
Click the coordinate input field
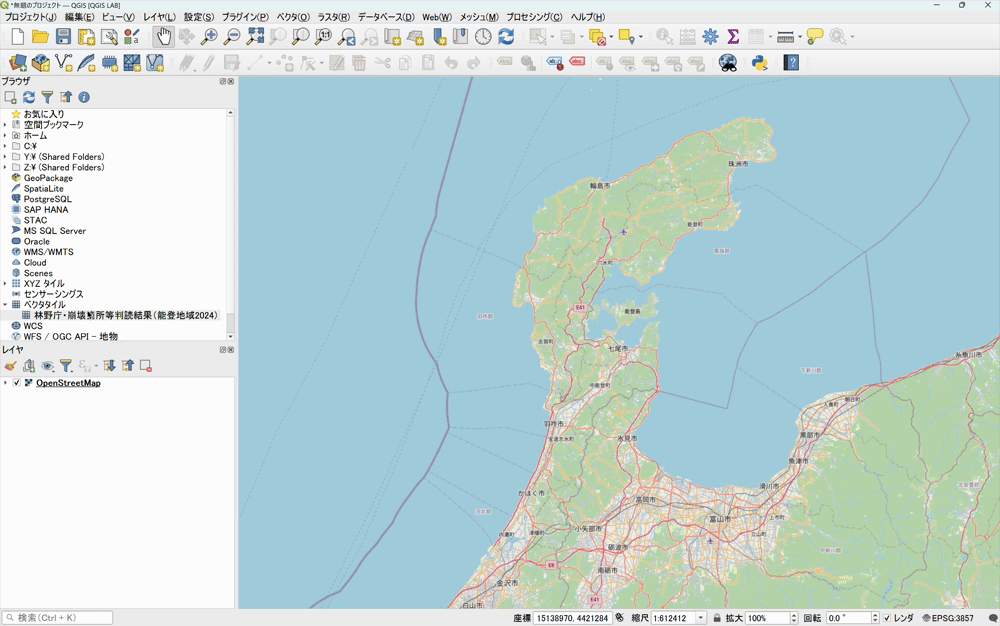tap(572, 618)
